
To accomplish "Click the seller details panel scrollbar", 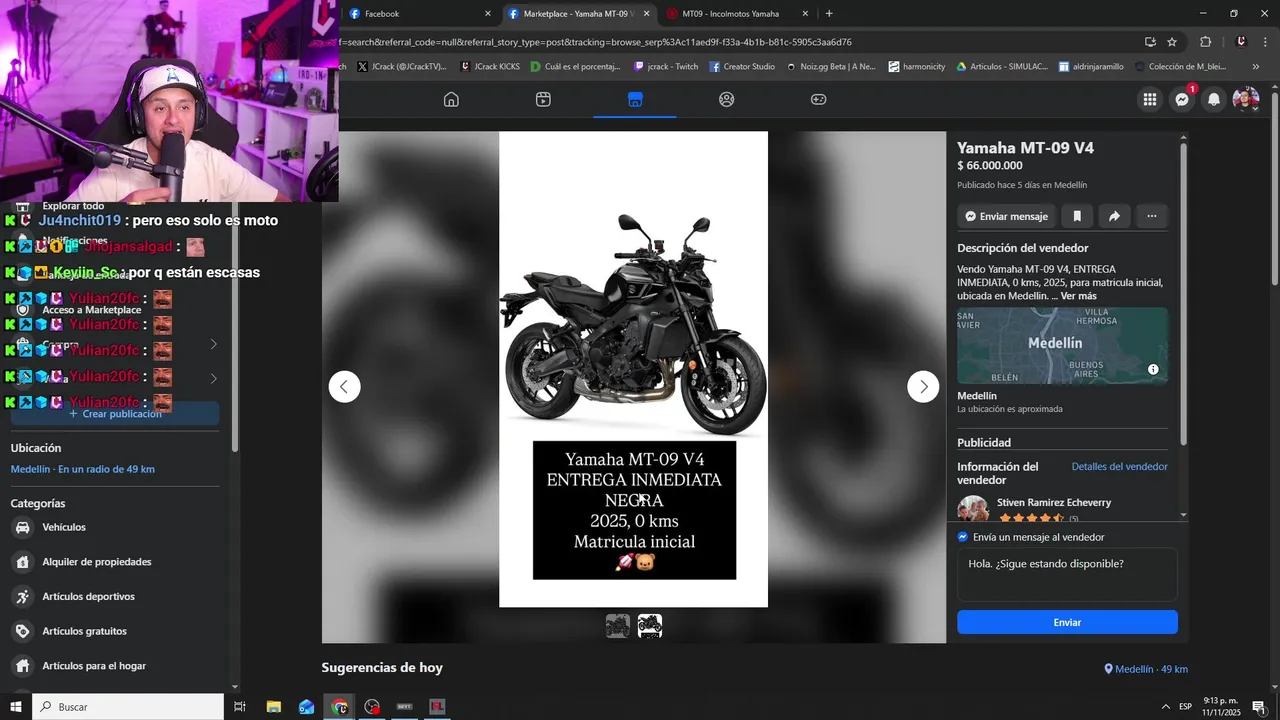I will [1184, 295].
